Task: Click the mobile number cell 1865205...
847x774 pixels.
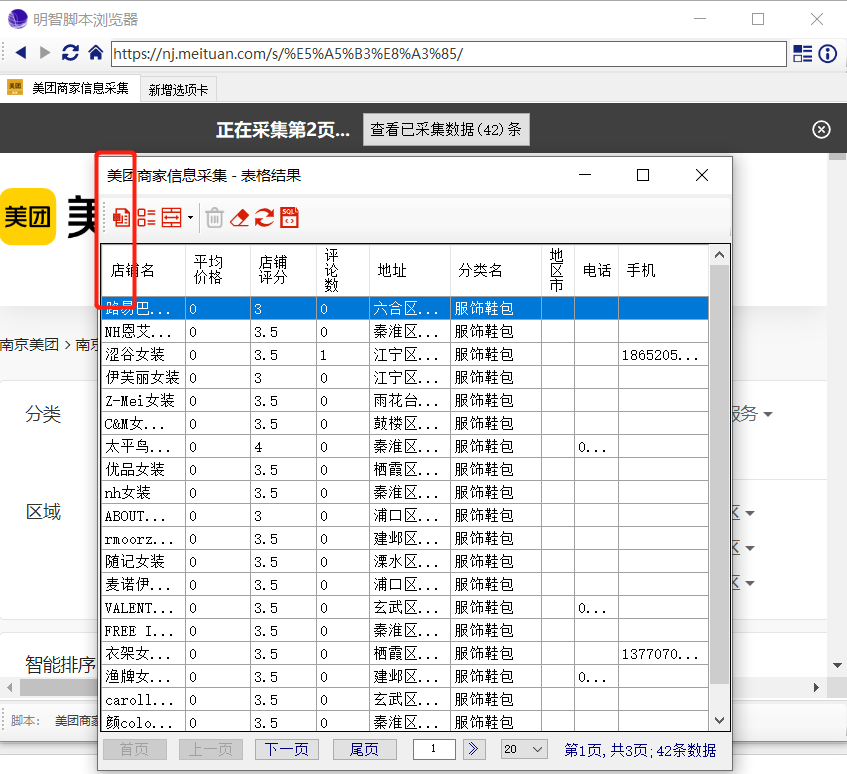Action: (x=663, y=355)
